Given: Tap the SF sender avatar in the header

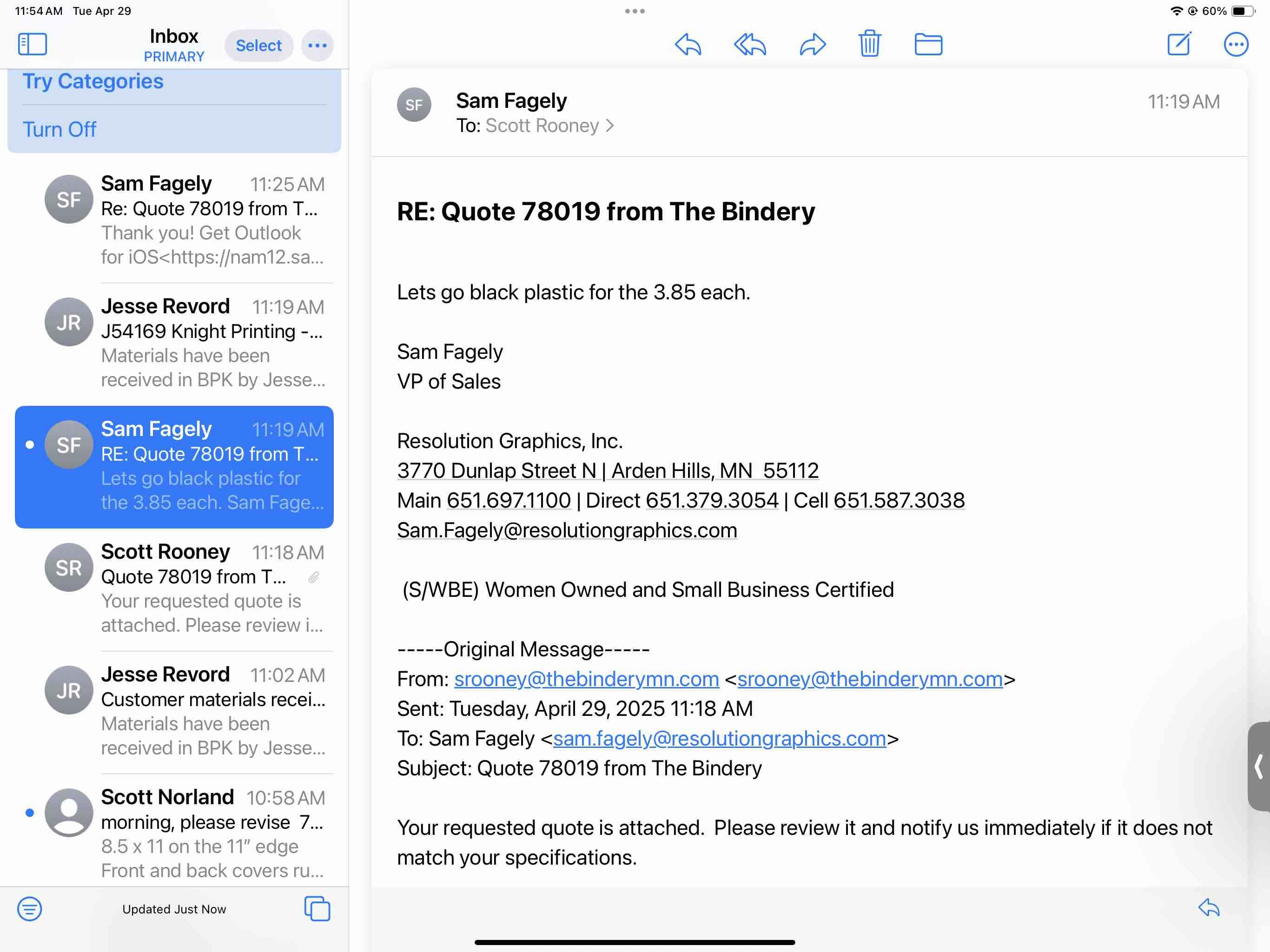Looking at the screenshot, I should point(413,105).
